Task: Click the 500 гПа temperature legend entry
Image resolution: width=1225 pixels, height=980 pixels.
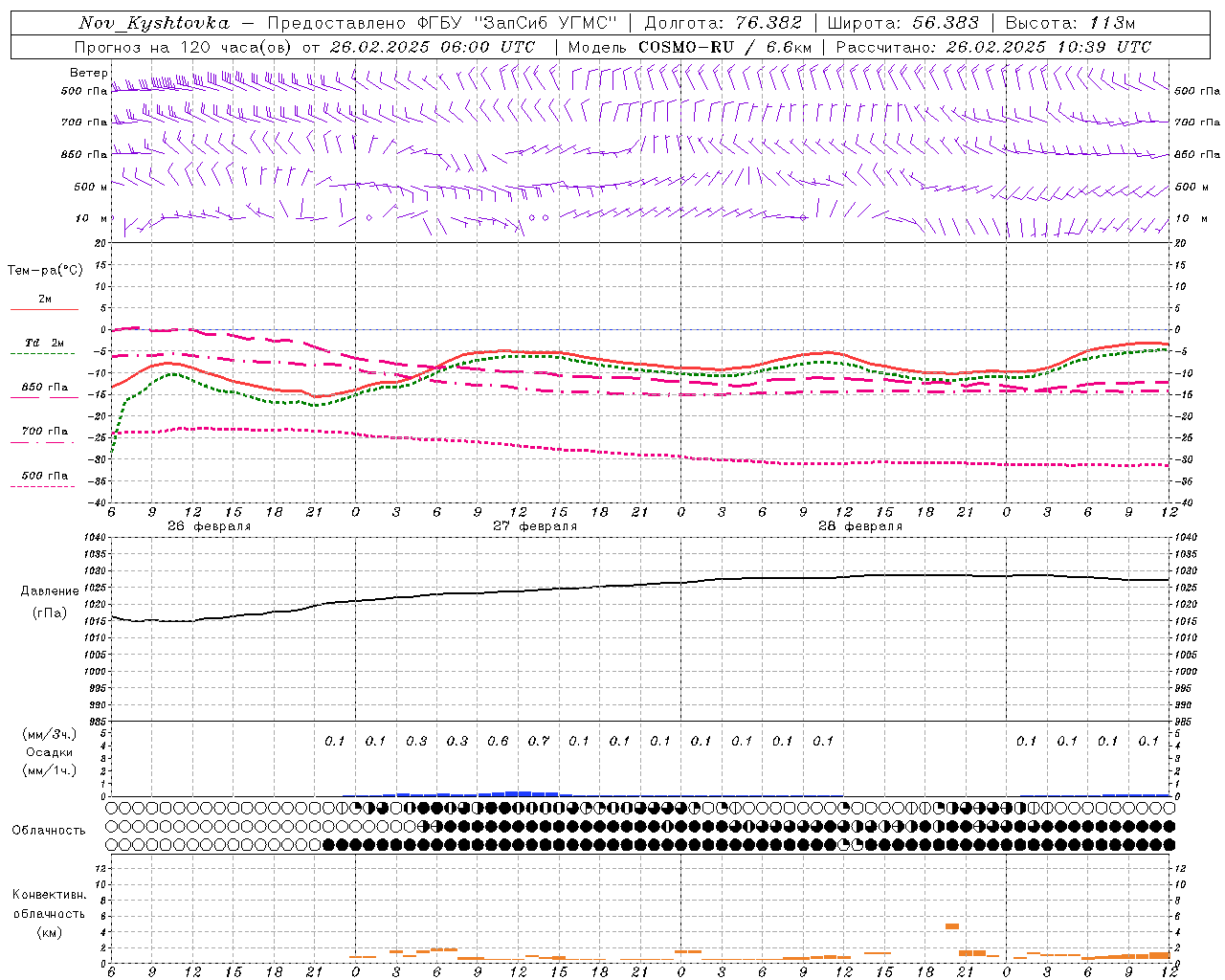Action: tap(45, 476)
